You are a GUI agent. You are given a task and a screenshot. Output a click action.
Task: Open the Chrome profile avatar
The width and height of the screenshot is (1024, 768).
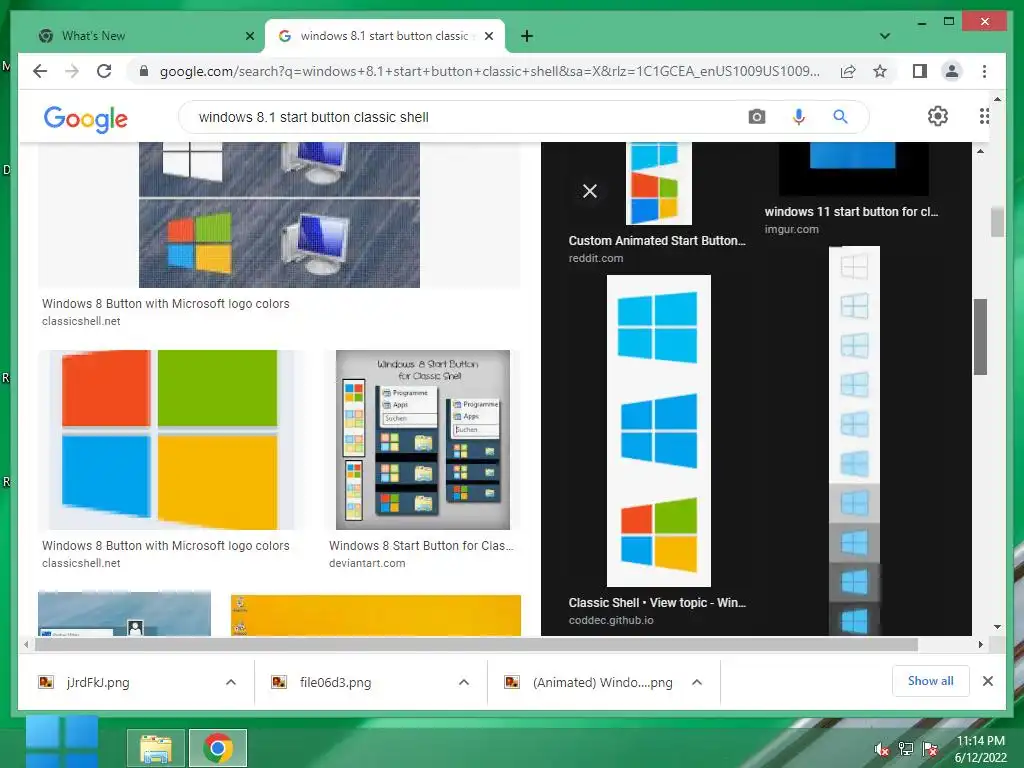952,71
